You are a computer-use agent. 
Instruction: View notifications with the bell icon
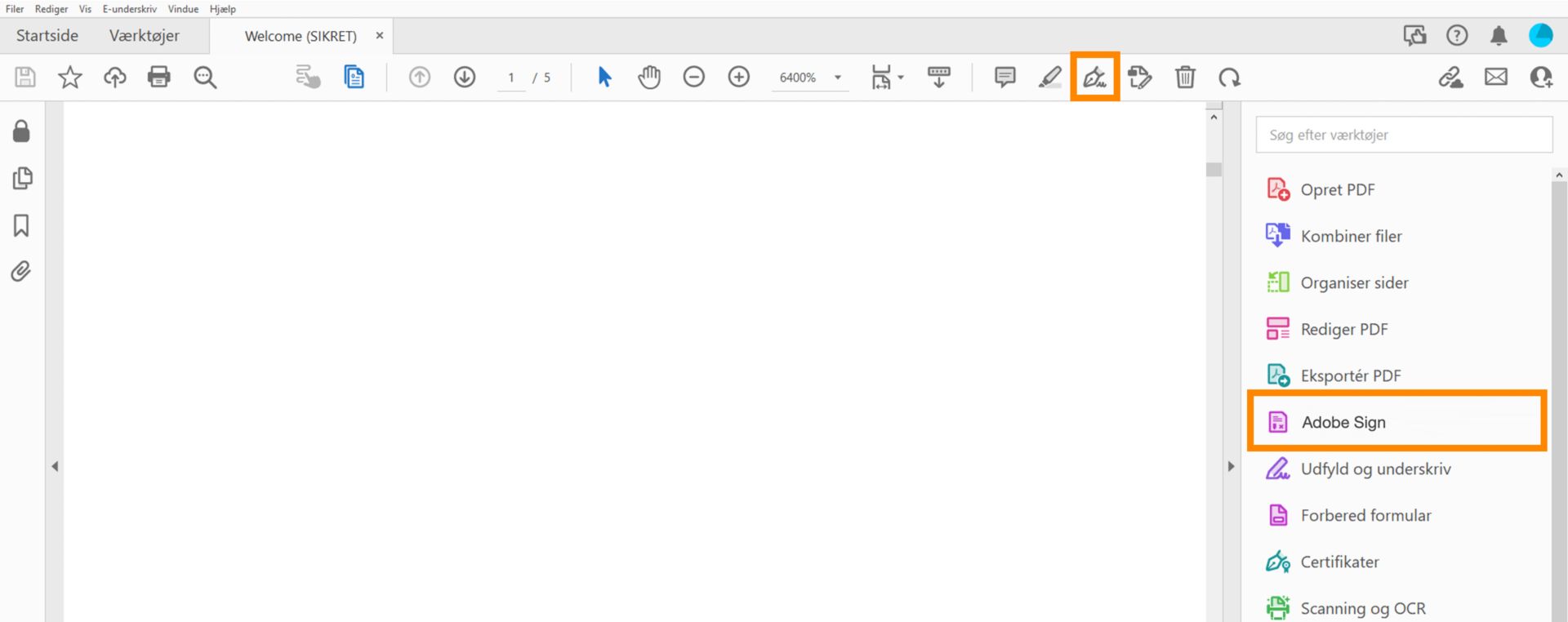[x=1499, y=35]
